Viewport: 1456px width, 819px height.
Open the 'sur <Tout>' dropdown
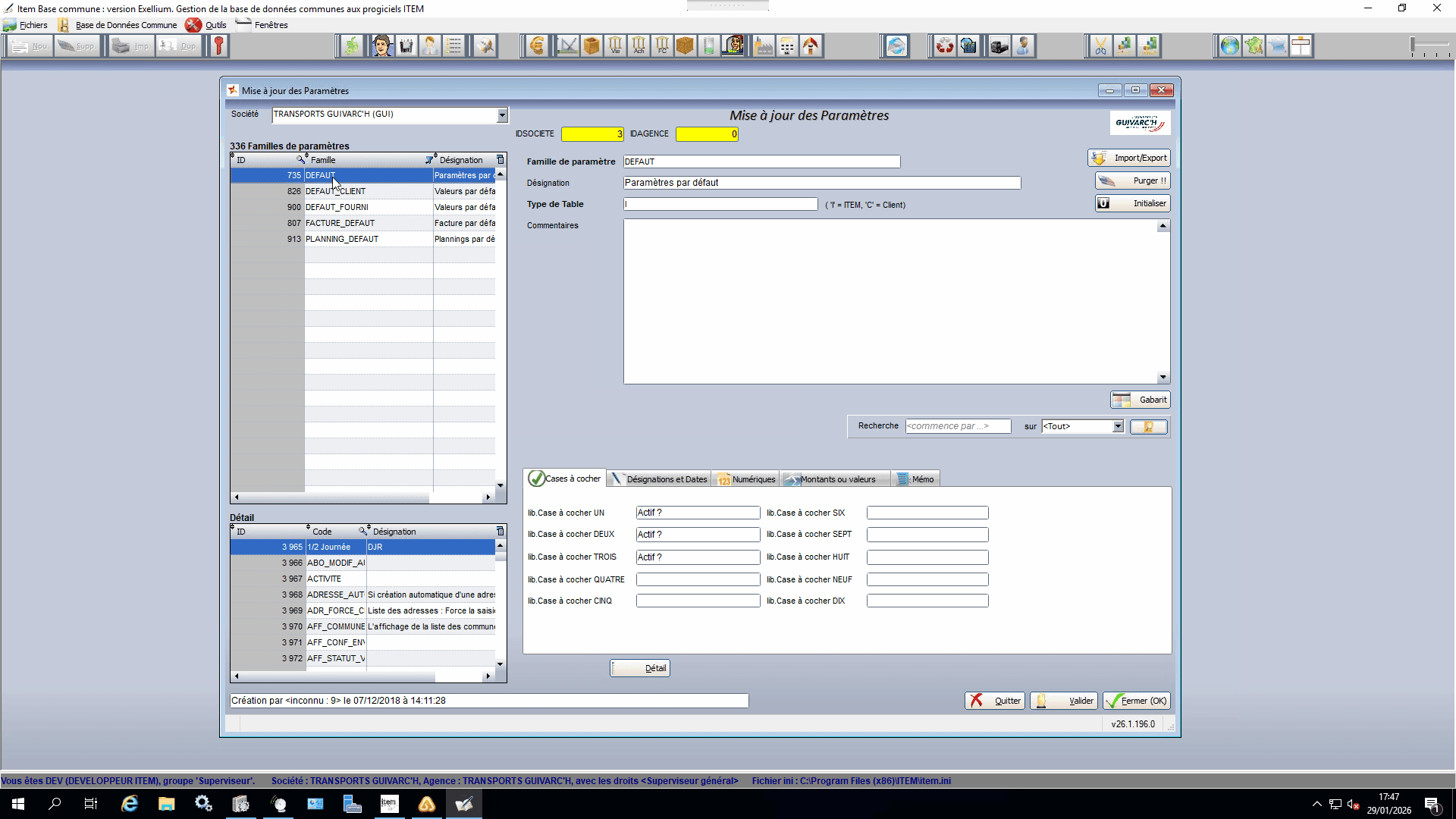click(1118, 426)
